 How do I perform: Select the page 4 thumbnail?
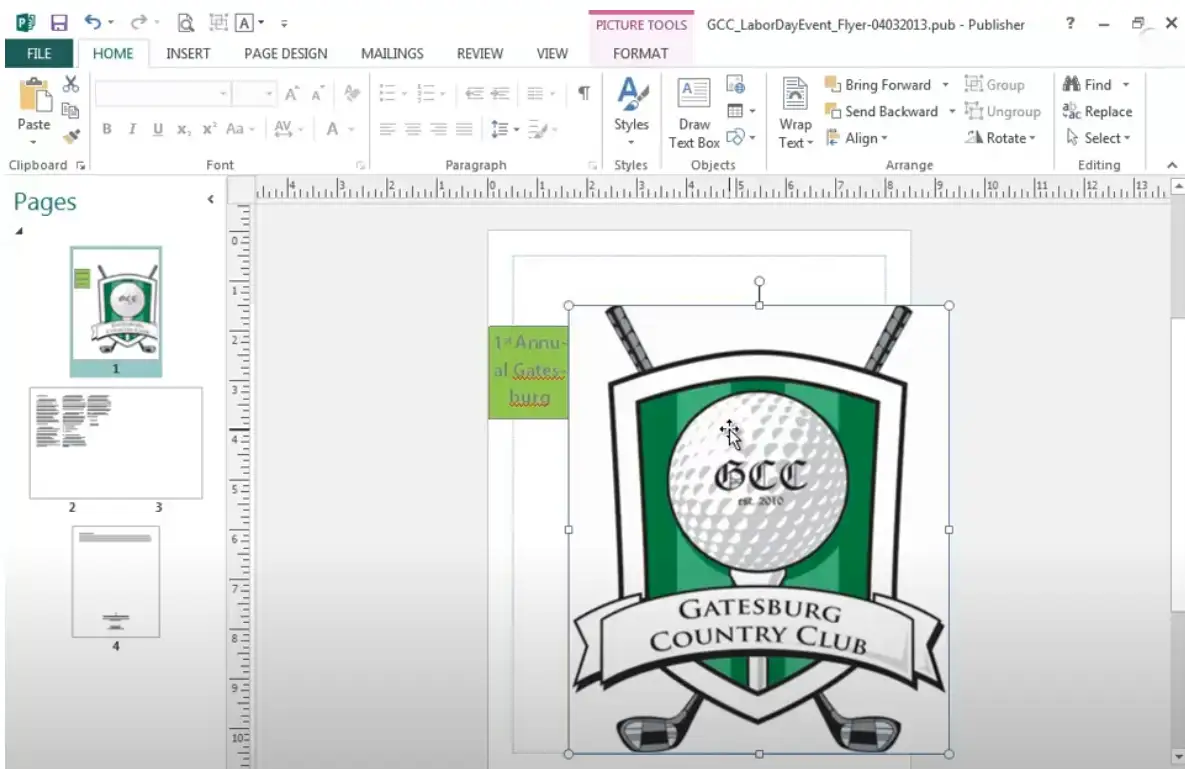(x=115, y=581)
